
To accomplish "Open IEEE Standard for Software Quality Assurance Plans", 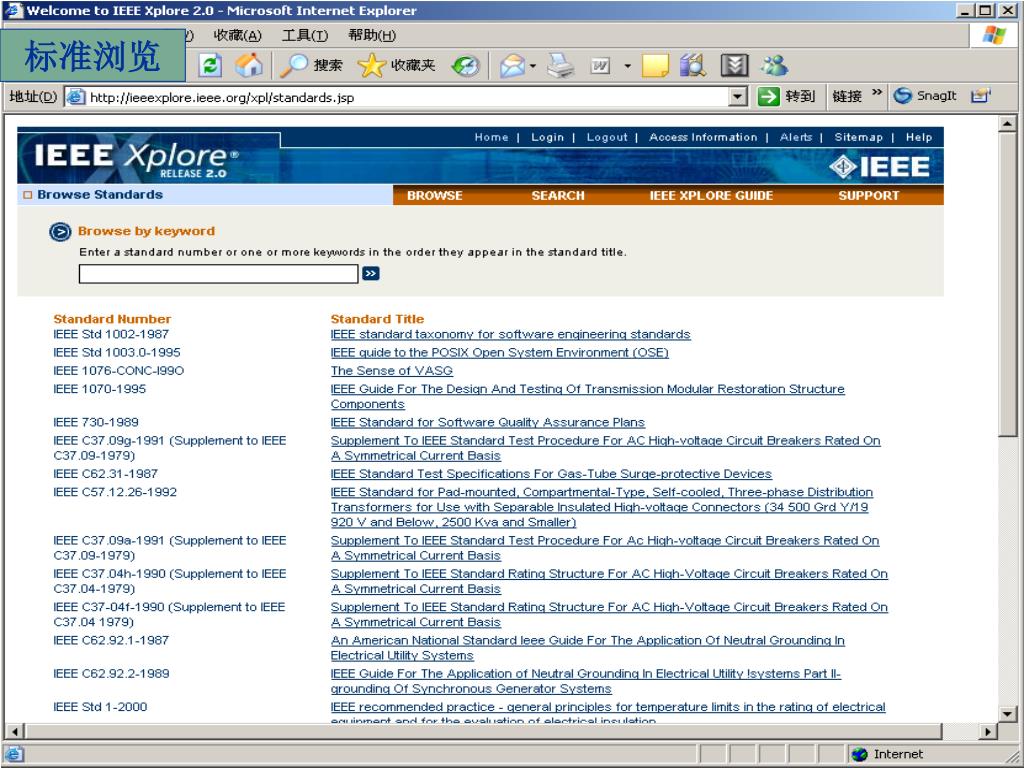I will (x=488, y=423).
